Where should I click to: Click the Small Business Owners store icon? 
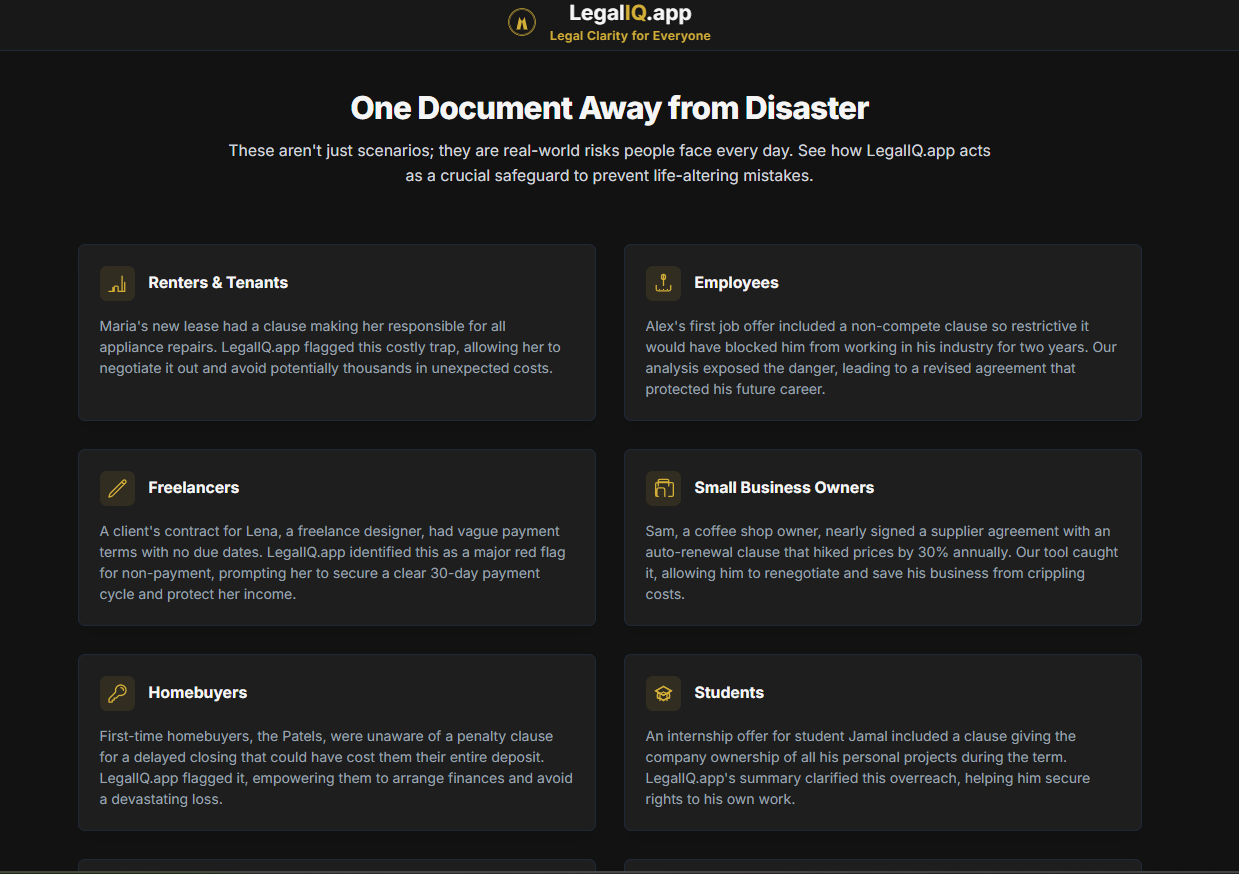(663, 488)
